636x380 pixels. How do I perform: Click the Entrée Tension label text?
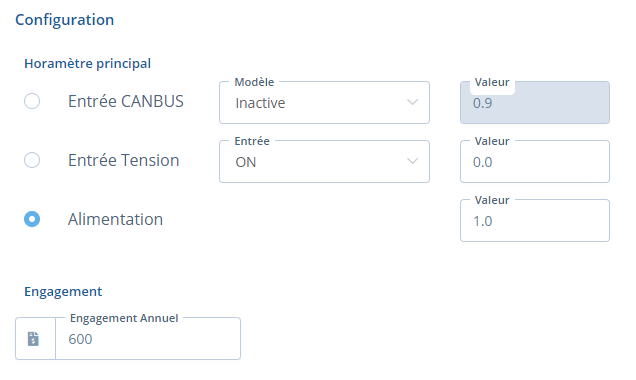click(x=124, y=160)
